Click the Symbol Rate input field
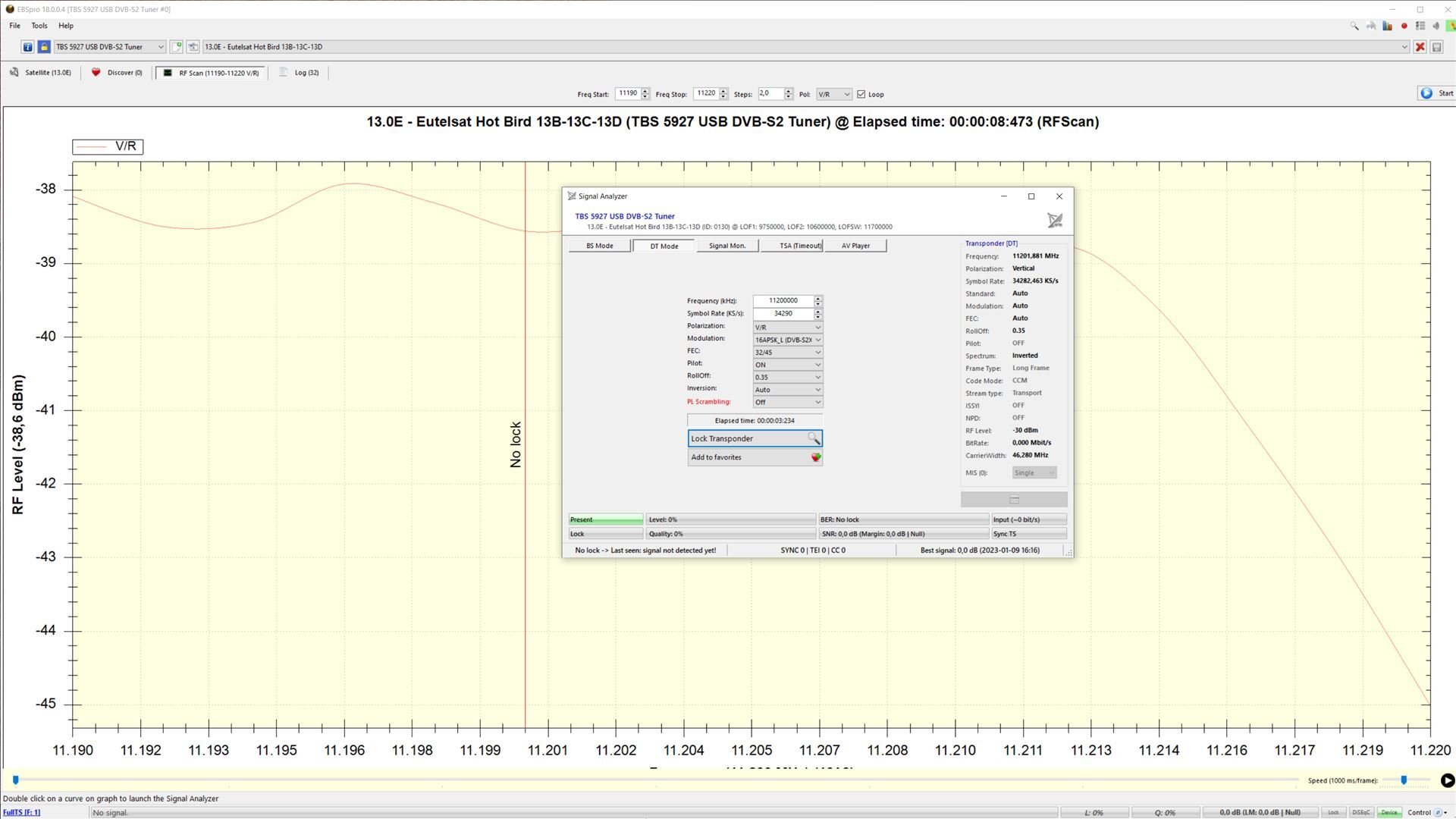 (783, 313)
